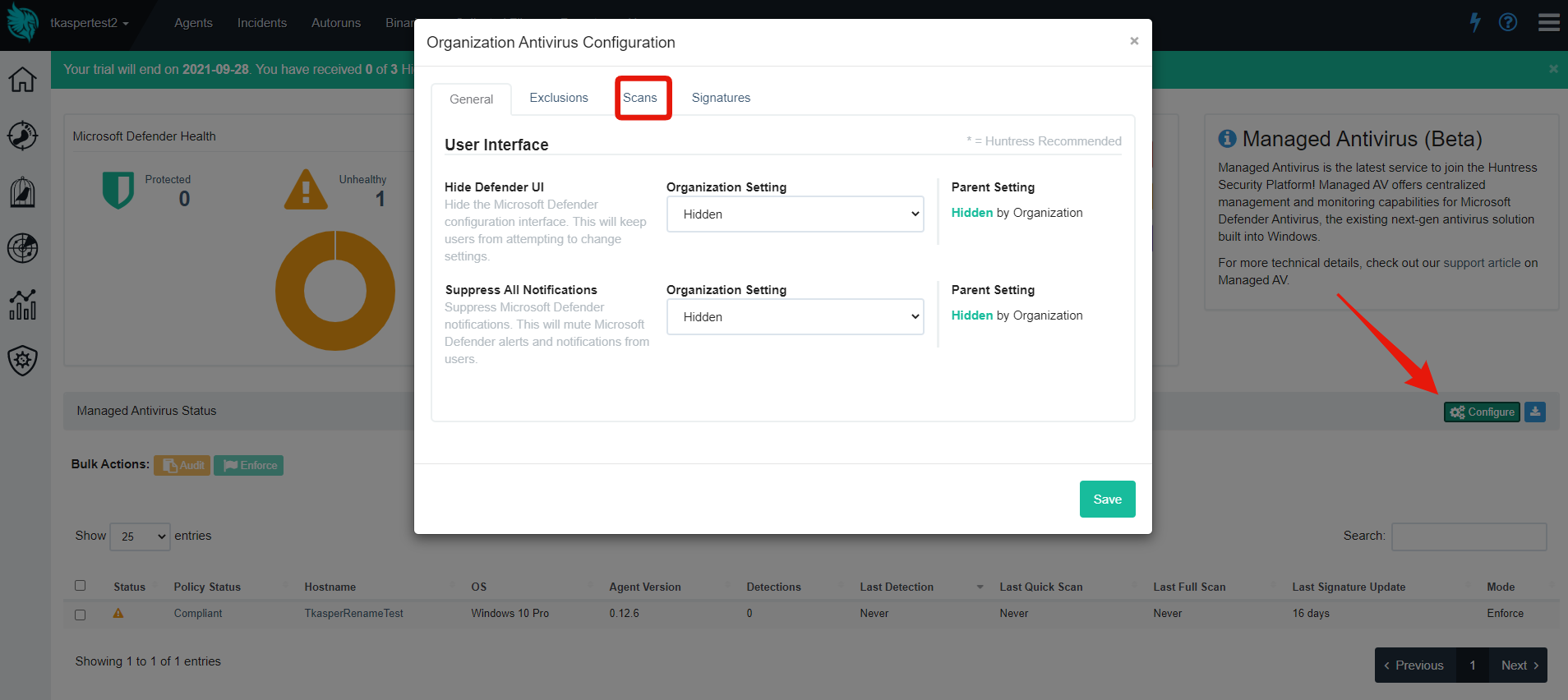This screenshot has height=700, width=1568.
Task: Click the Unhealthy count 1
Action: (380, 199)
